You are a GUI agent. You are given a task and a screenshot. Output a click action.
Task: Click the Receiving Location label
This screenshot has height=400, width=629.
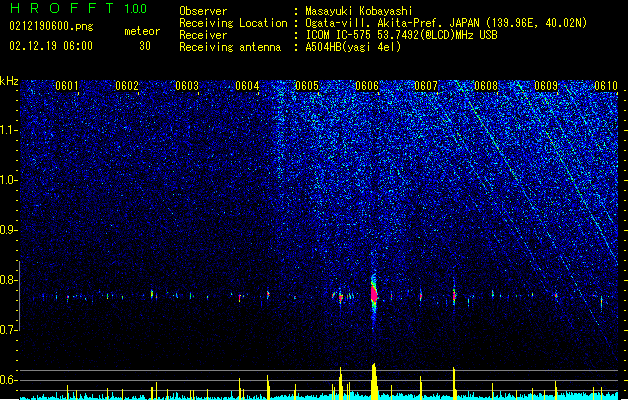tap(233, 23)
